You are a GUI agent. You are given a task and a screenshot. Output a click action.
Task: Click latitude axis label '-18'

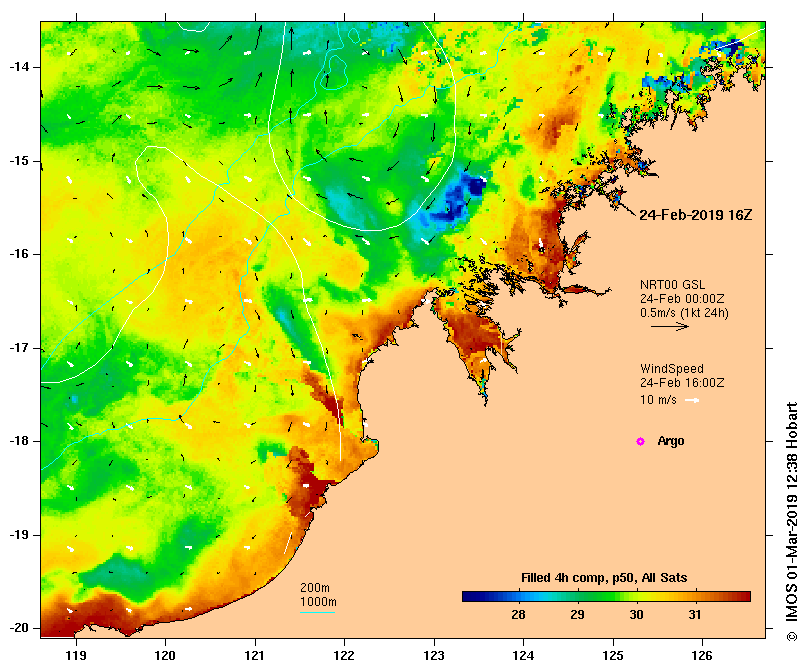19,441
